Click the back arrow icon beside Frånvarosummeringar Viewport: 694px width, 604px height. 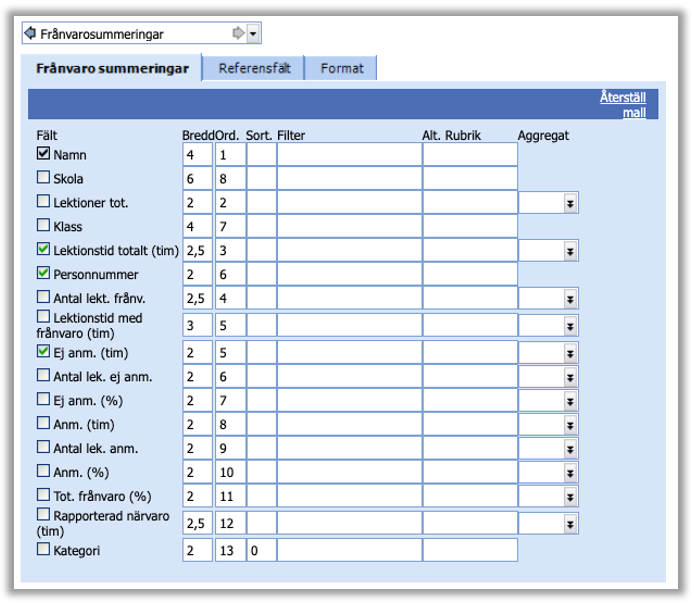(30, 34)
